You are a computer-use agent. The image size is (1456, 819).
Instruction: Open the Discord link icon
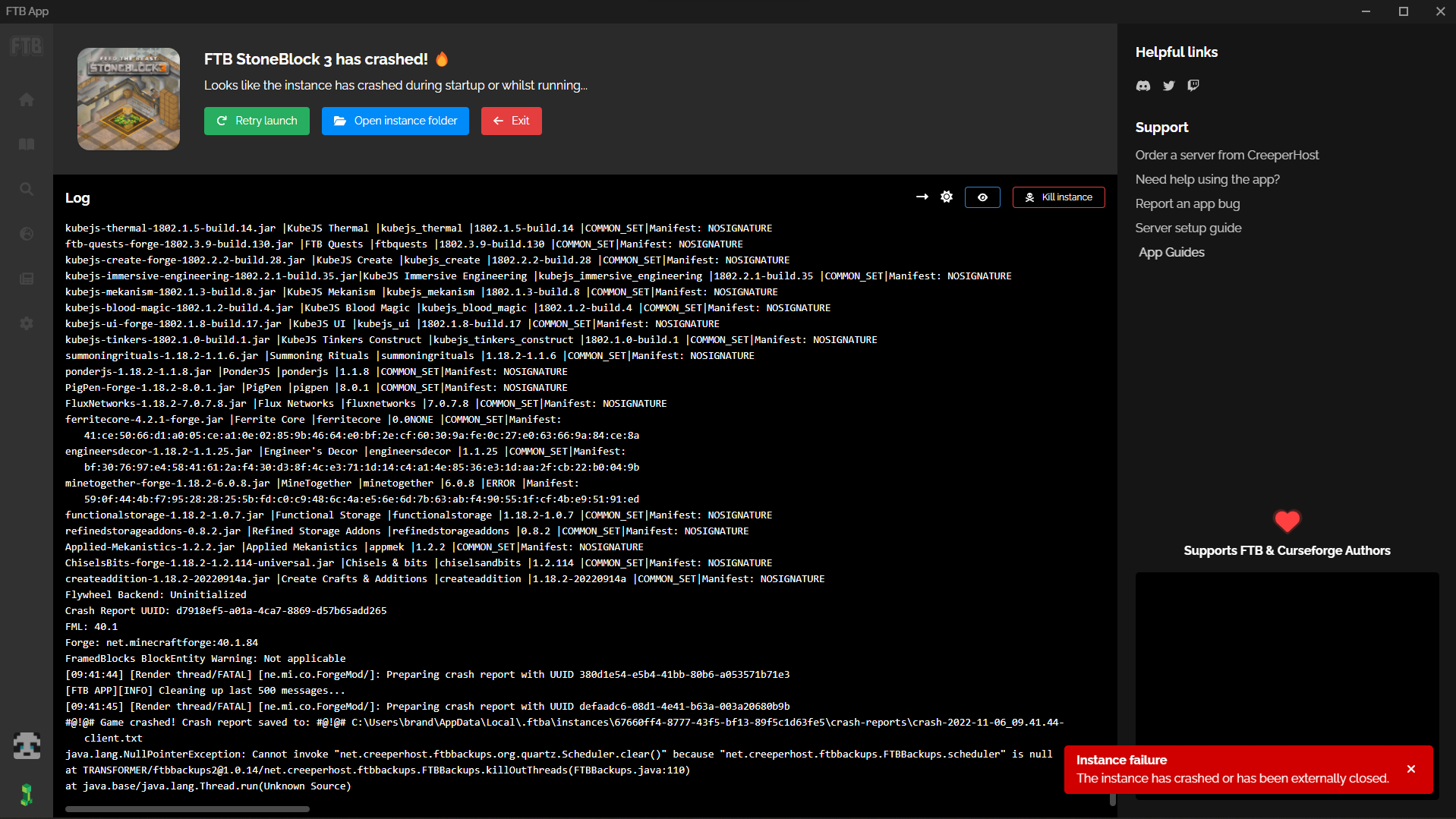(1143, 86)
